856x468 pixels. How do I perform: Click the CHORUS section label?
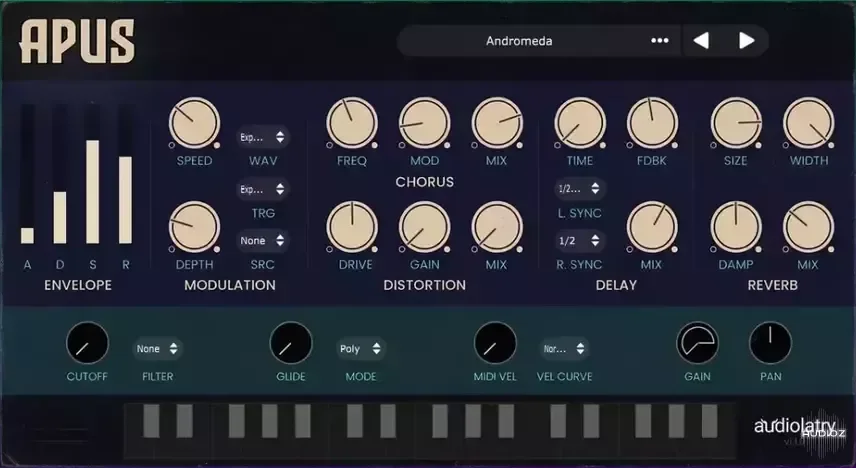(425, 182)
